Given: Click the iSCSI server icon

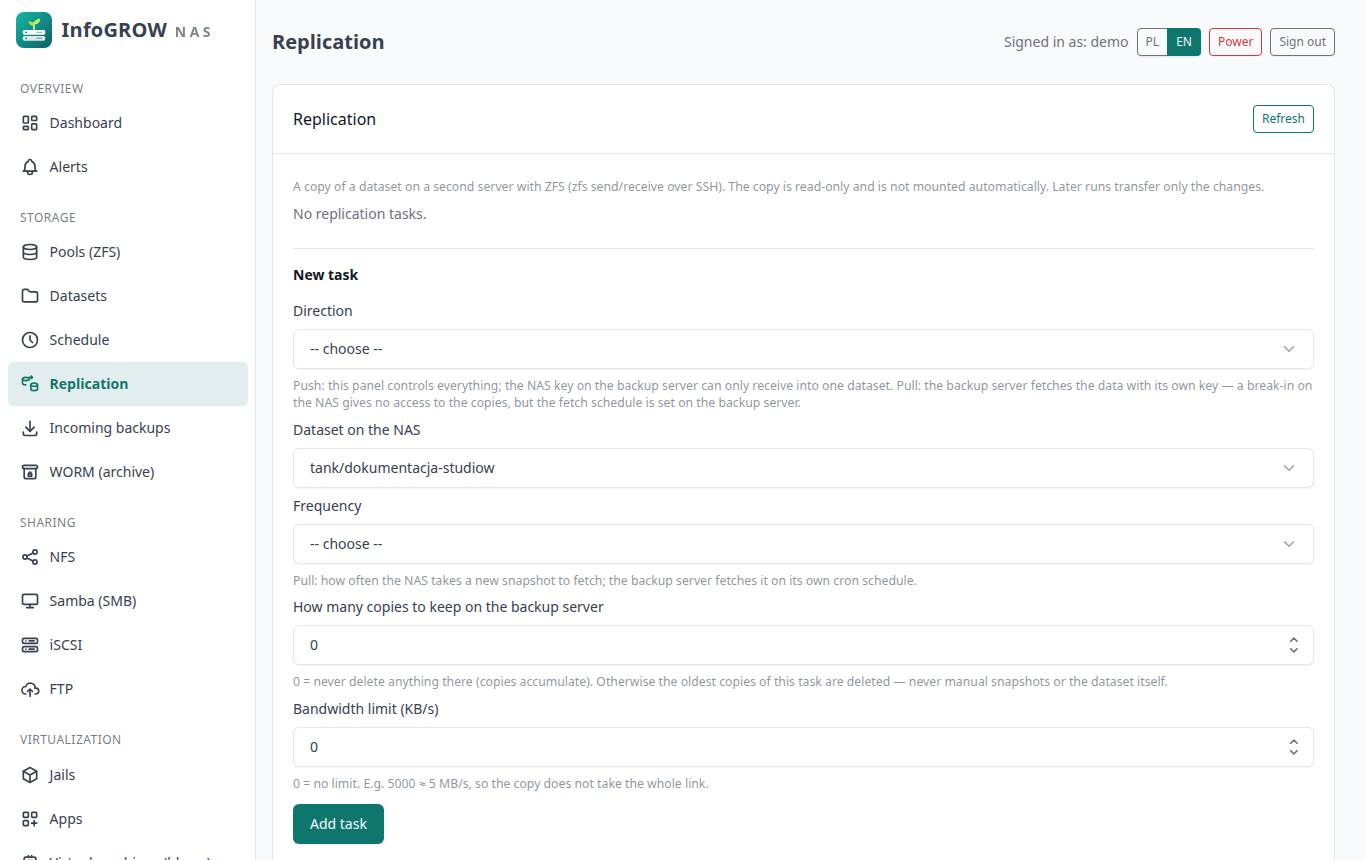Looking at the screenshot, I should [30, 645].
